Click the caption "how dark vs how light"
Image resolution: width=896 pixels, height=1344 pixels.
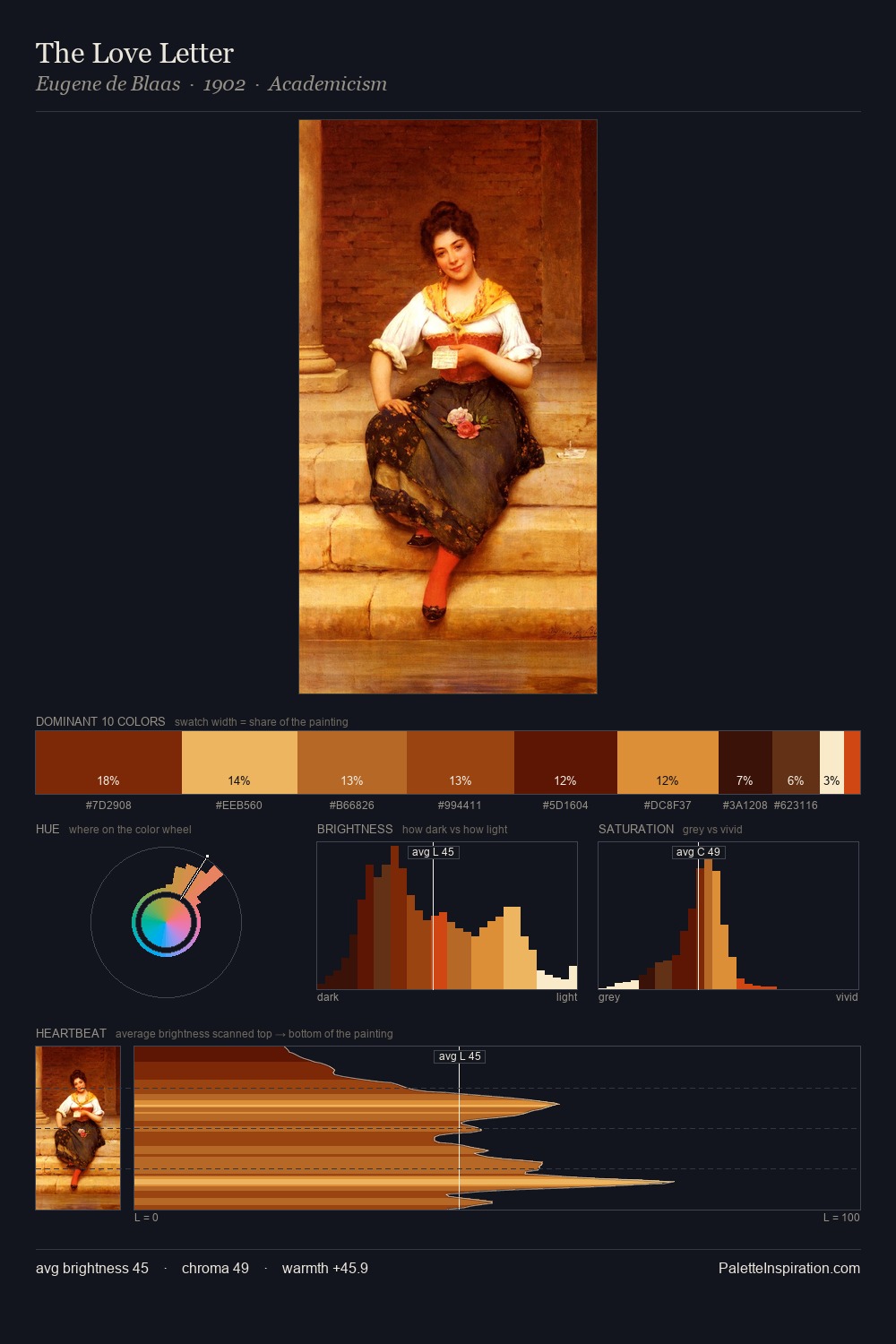tap(455, 829)
